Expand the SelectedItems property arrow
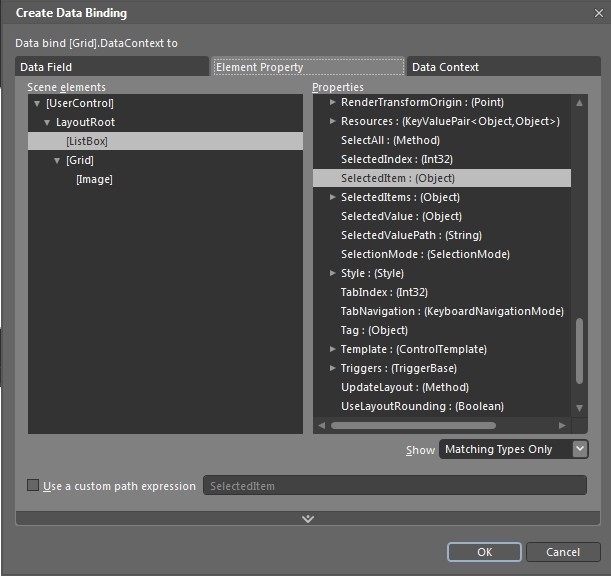The width and height of the screenshot is (611, 576). click(x=332, y=197)
